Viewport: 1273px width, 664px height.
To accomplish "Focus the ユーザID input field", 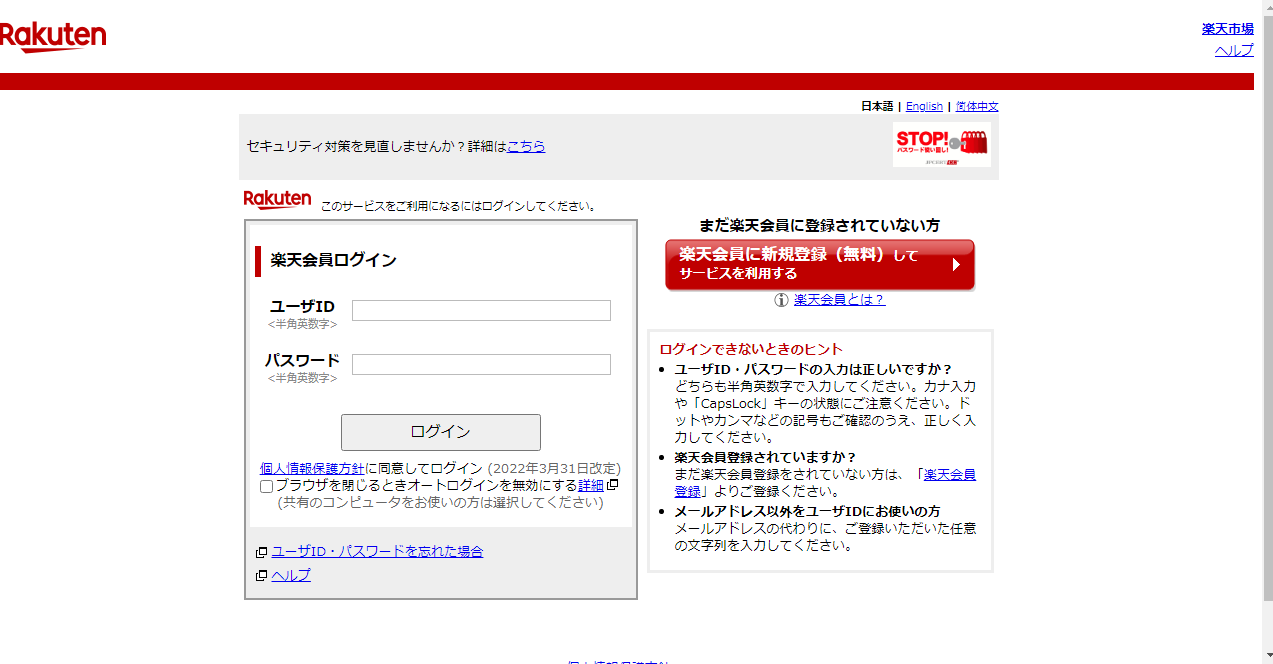I will 481,311.
